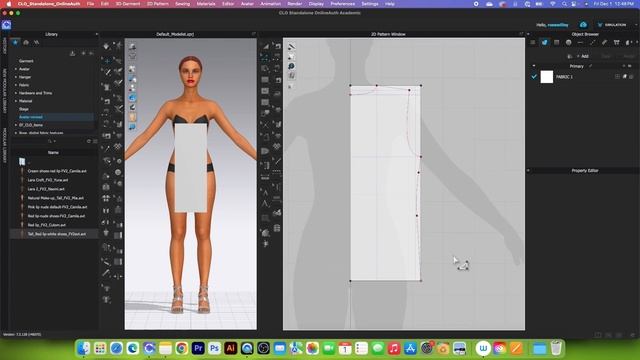640x360 pixels.
Task: Click the pencil edit icon next to Primary
Action: click(x=590, y=66)
